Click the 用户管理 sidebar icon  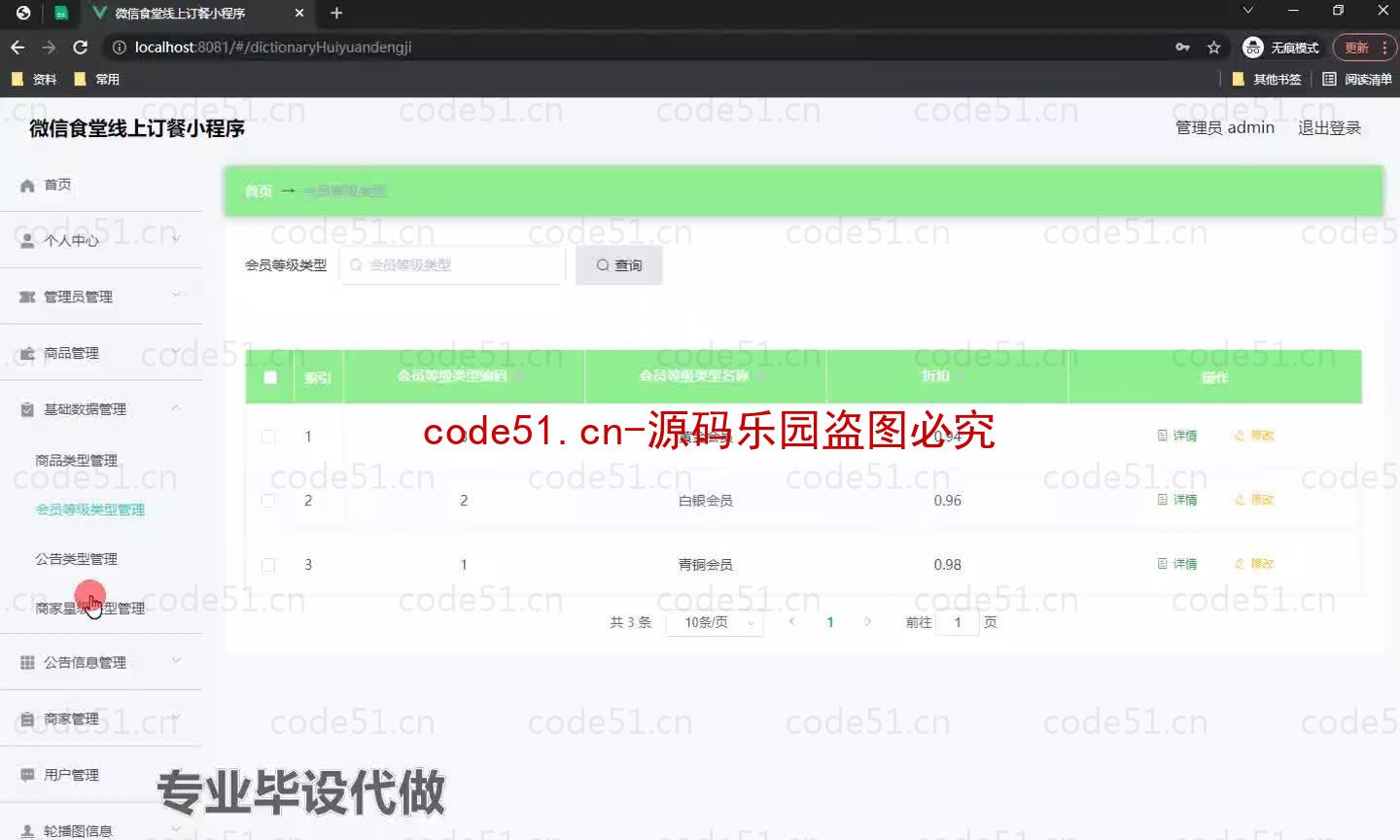27,775
